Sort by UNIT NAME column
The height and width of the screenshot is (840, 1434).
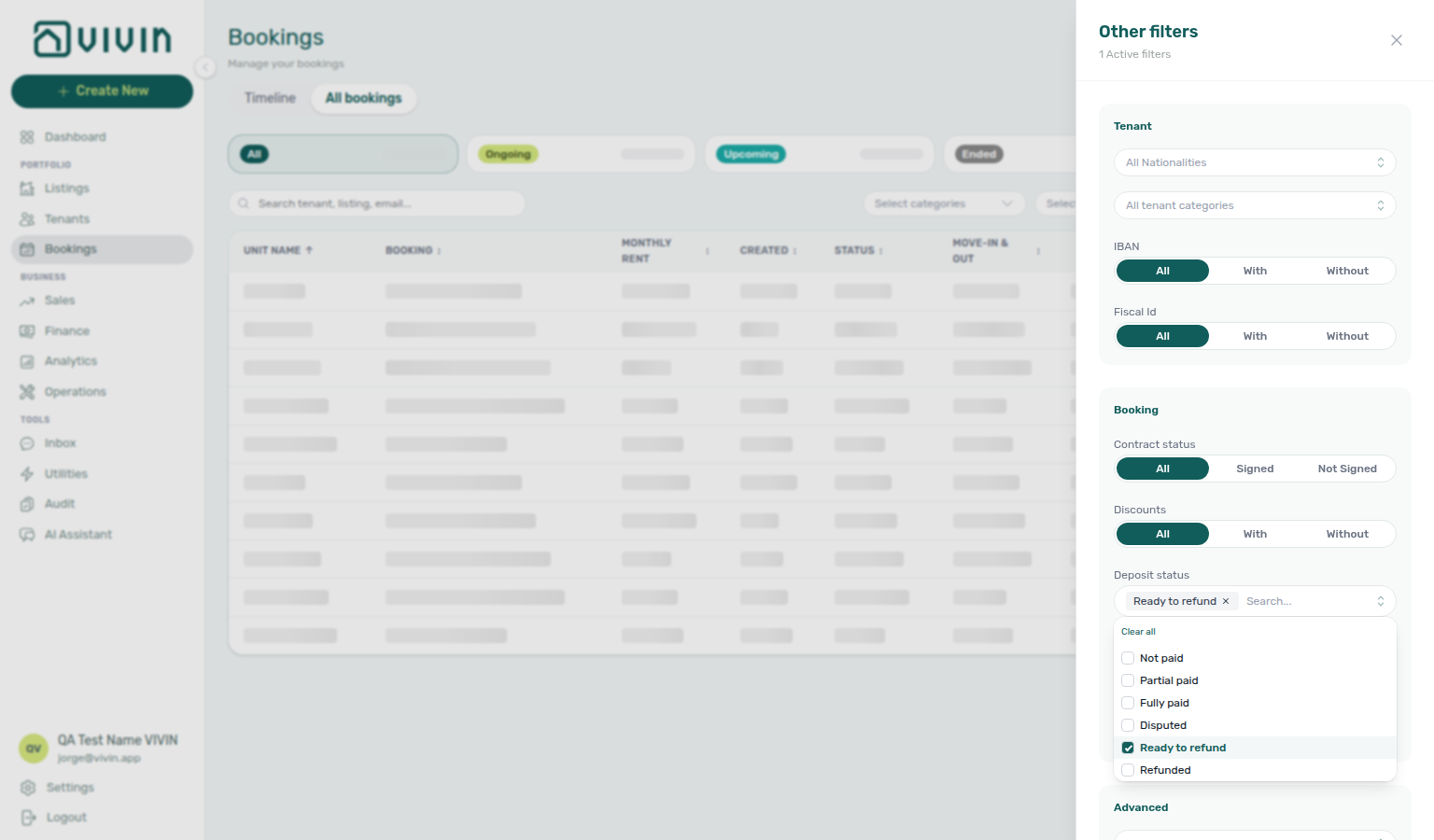[x=278, y=250]
